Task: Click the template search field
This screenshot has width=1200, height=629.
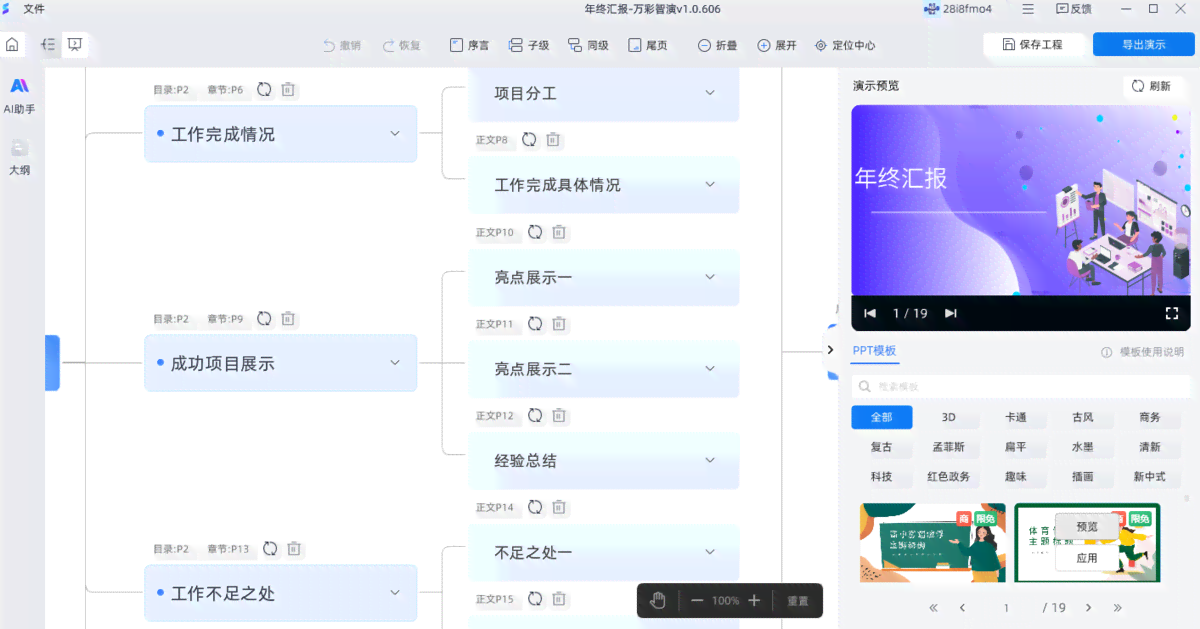Action: coord(1021,386)
